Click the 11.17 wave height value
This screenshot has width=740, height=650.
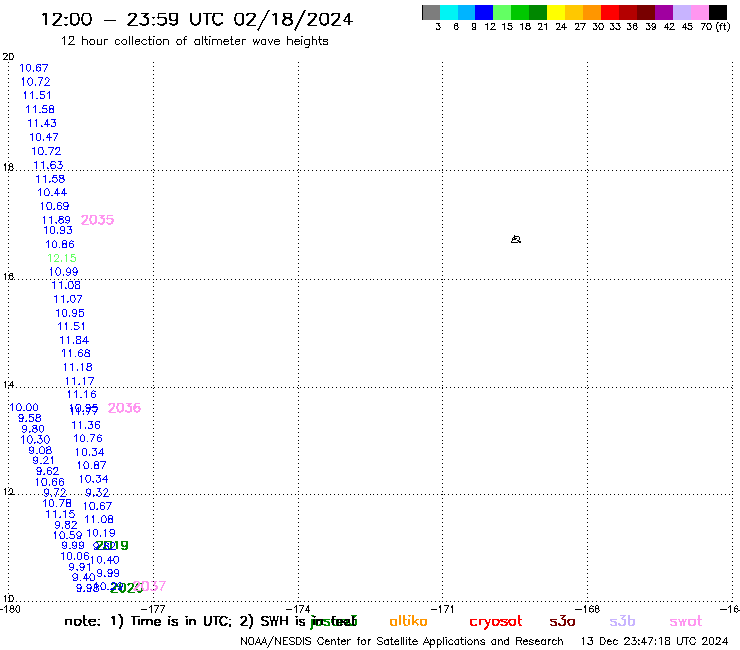80,381
